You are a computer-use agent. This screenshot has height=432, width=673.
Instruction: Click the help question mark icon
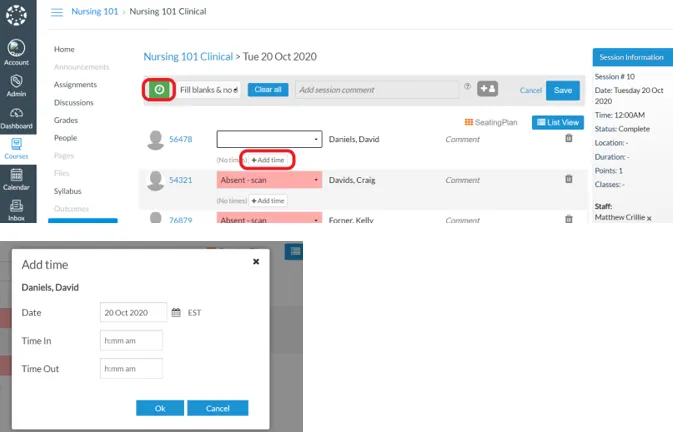pyautogui.click(x=467, y=86)
